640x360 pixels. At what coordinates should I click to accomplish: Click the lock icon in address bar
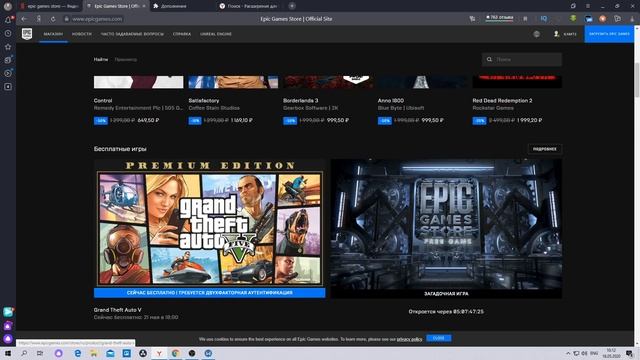(67, 19)
